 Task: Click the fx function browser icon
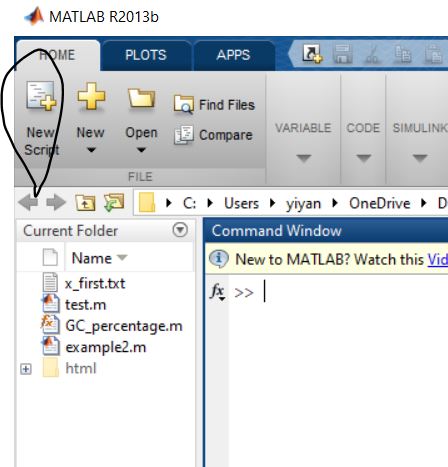point(218,292)
